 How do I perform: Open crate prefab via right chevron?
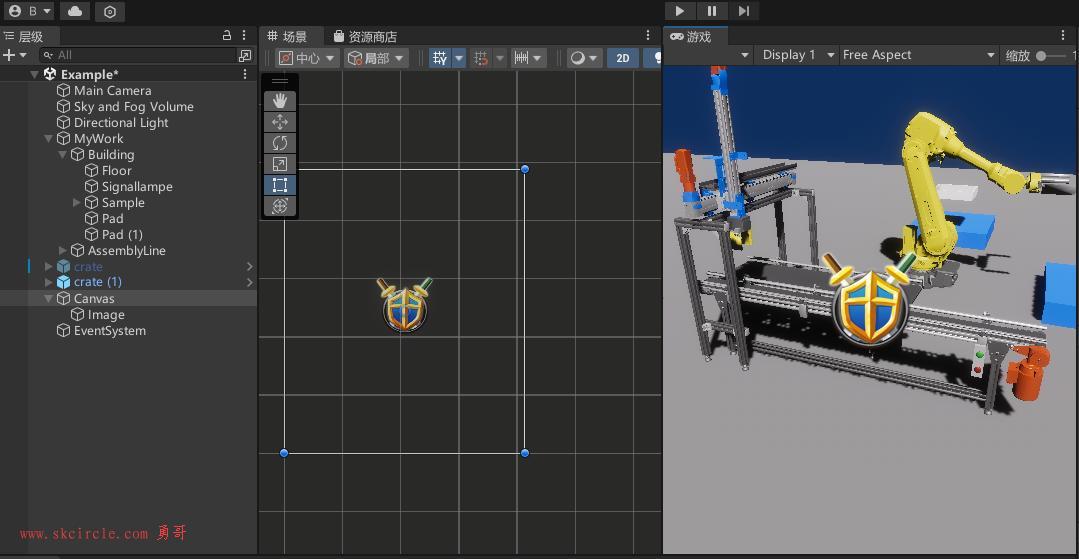click(x=249, y=266)
